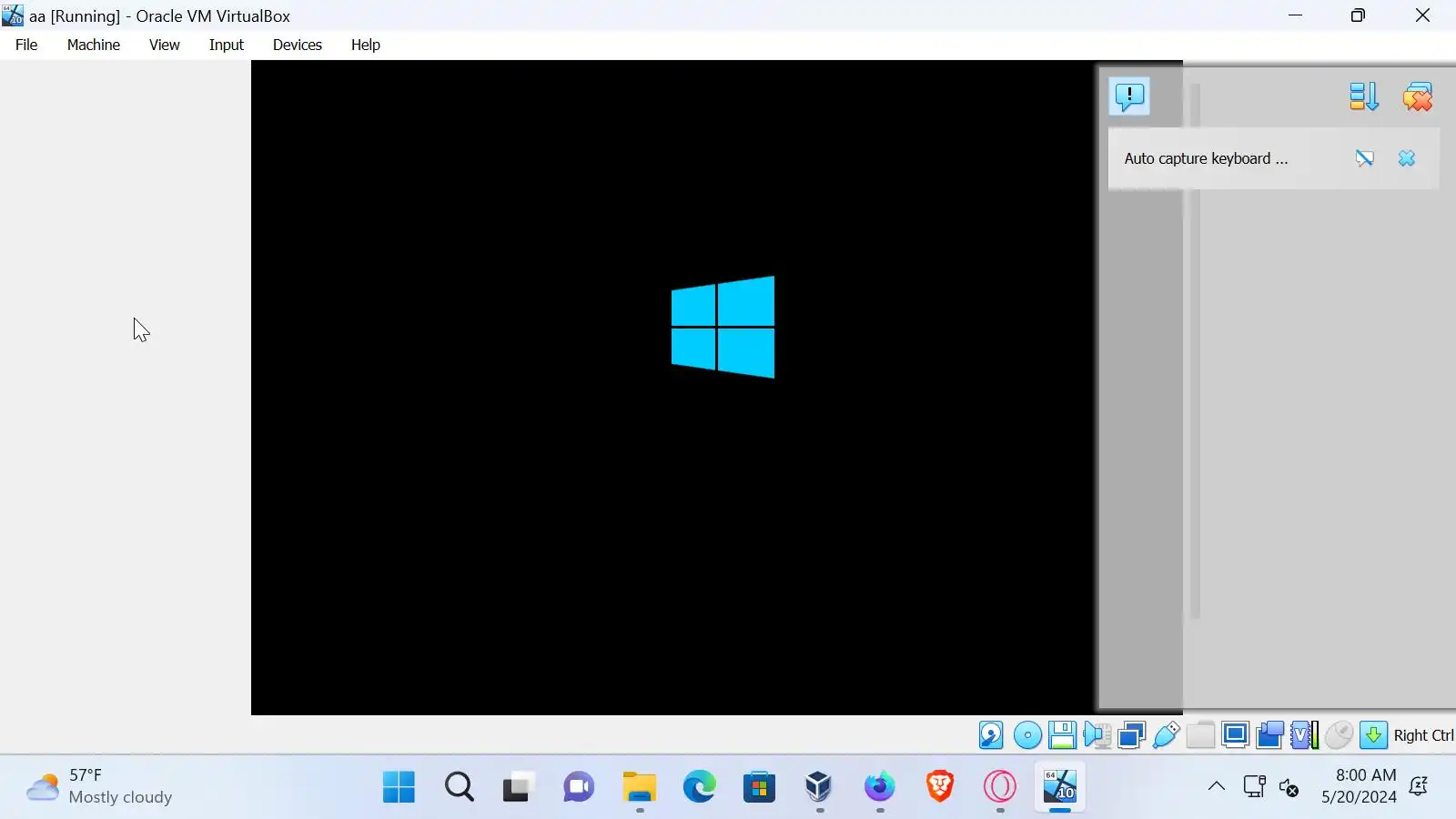The height and width of the screenshot is (819, 1456).
Task: Expand the hidden system tray icons
Action: 1216,786
